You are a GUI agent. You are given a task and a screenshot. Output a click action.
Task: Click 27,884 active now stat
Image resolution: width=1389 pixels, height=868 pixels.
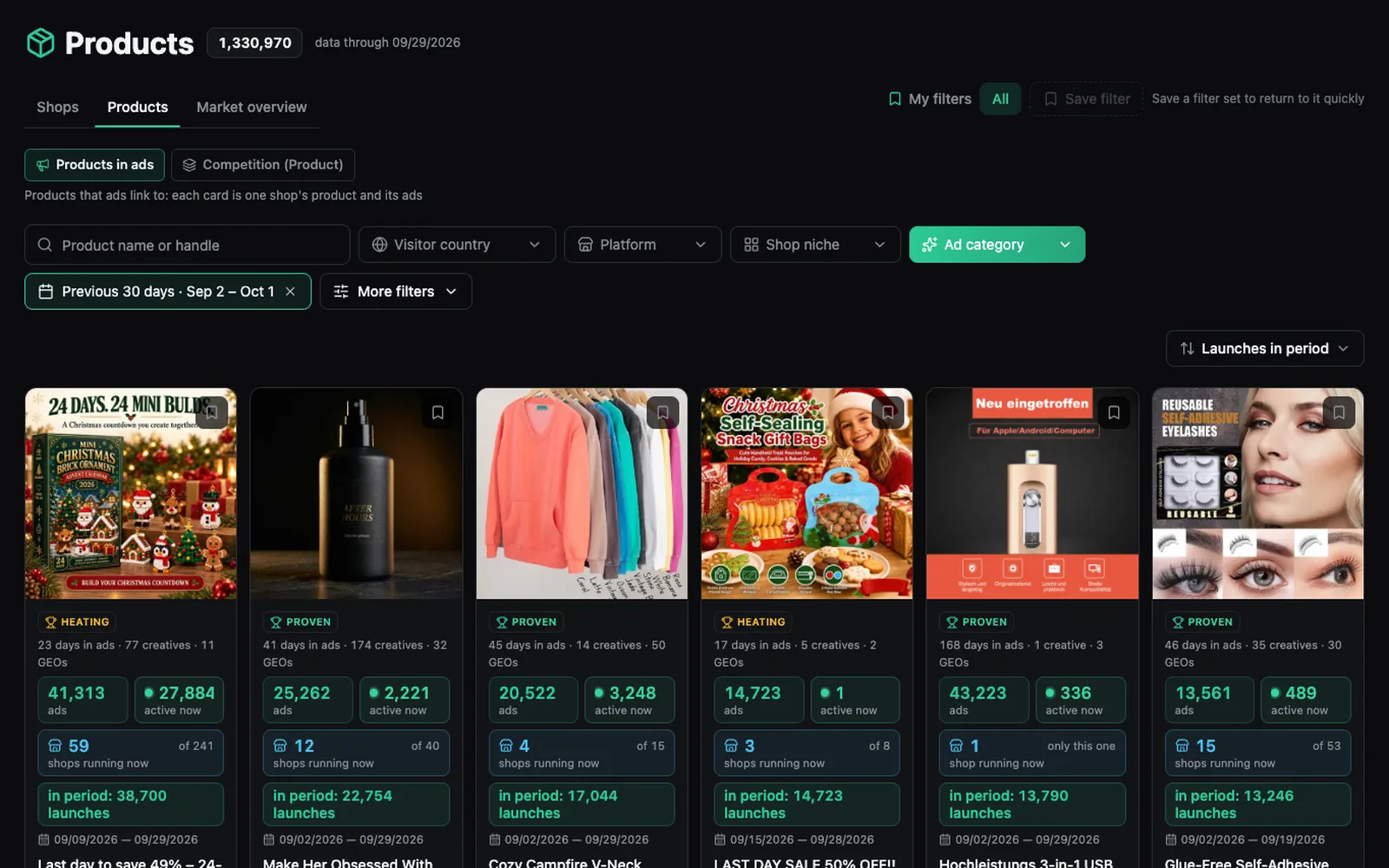(x=179, y=700)
